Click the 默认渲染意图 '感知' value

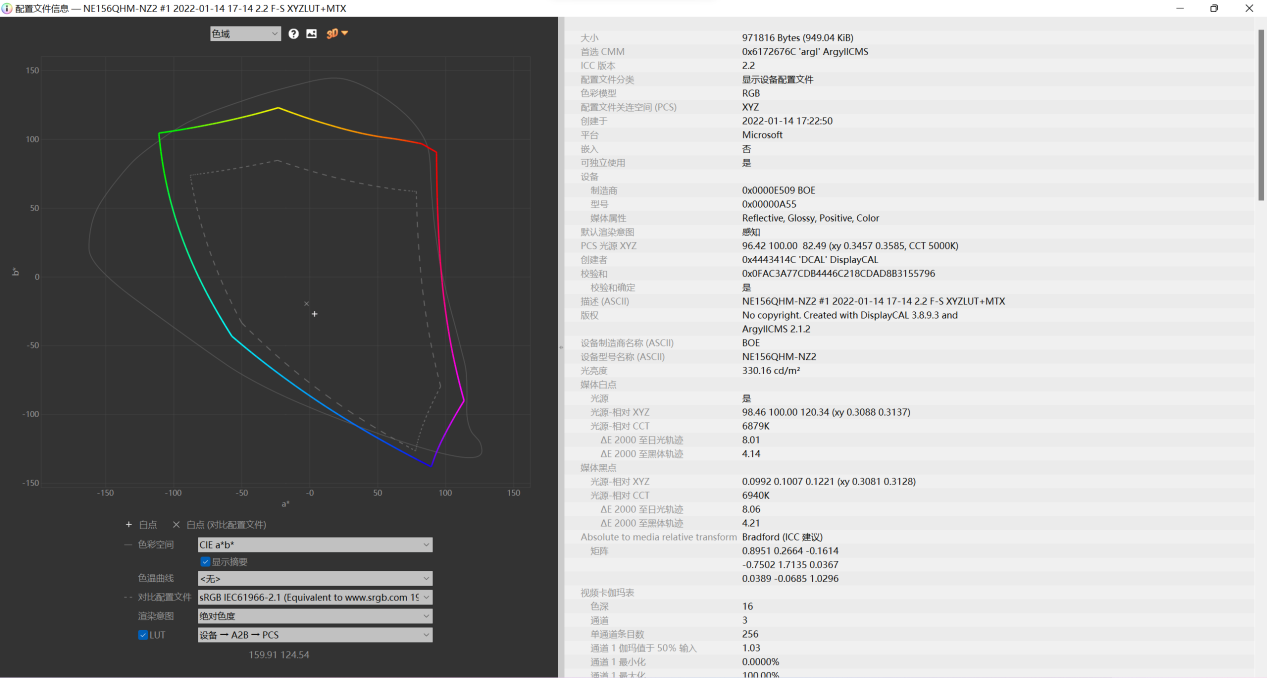751,232
